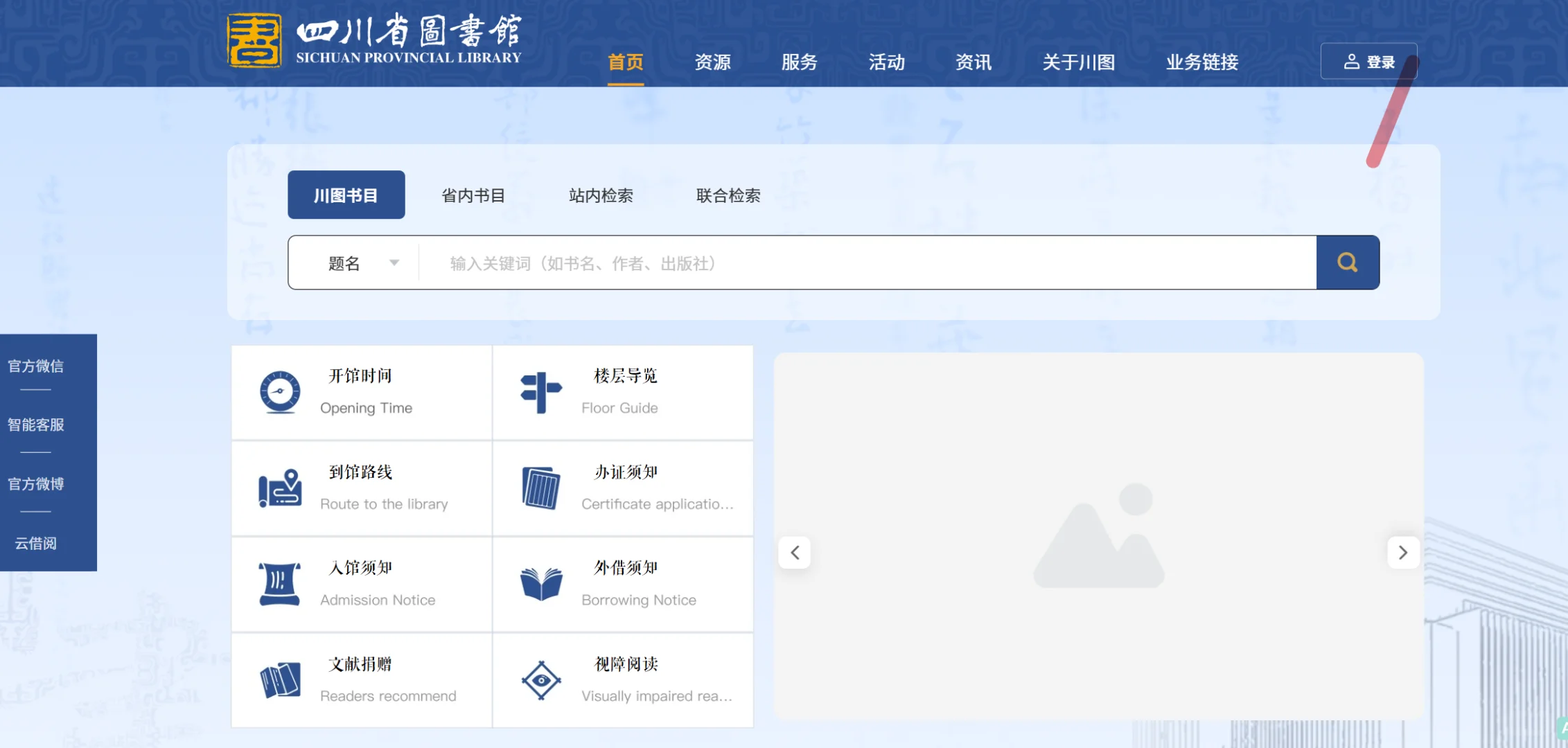
Task: Open the 题名 search field dropdown
Action: pos(360,263)
